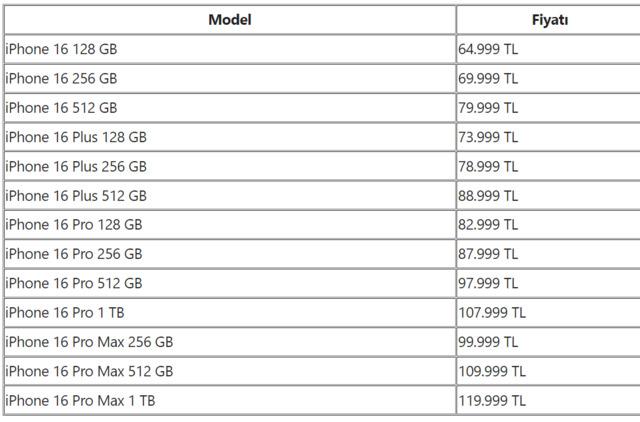Select the 88.999 TL price cell
Image resolution: width=640 pixels, height=422 pixels.
tap(488, 195)
